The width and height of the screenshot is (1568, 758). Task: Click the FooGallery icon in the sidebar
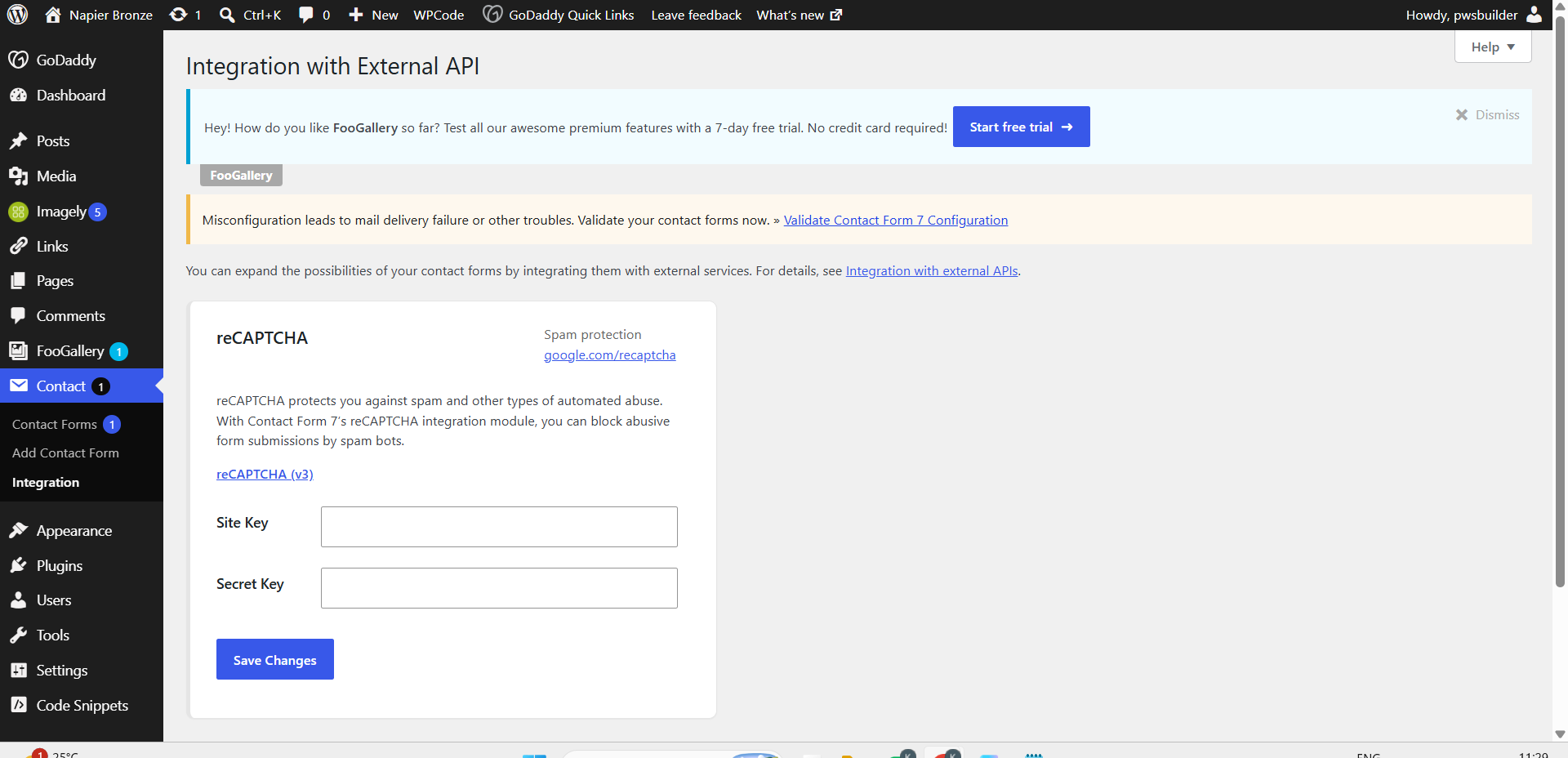coord(18,350)
